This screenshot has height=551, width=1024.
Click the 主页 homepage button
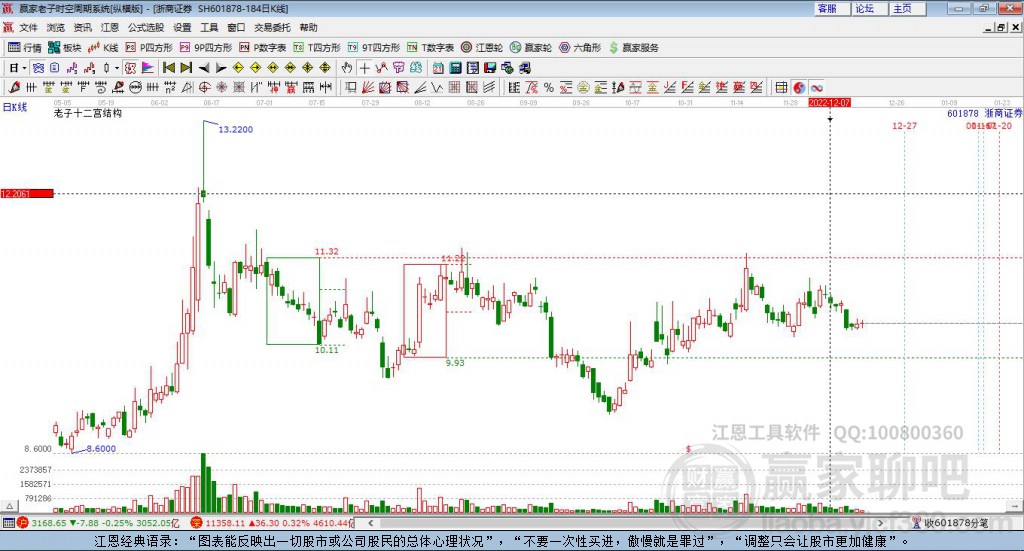coord(906,8)
